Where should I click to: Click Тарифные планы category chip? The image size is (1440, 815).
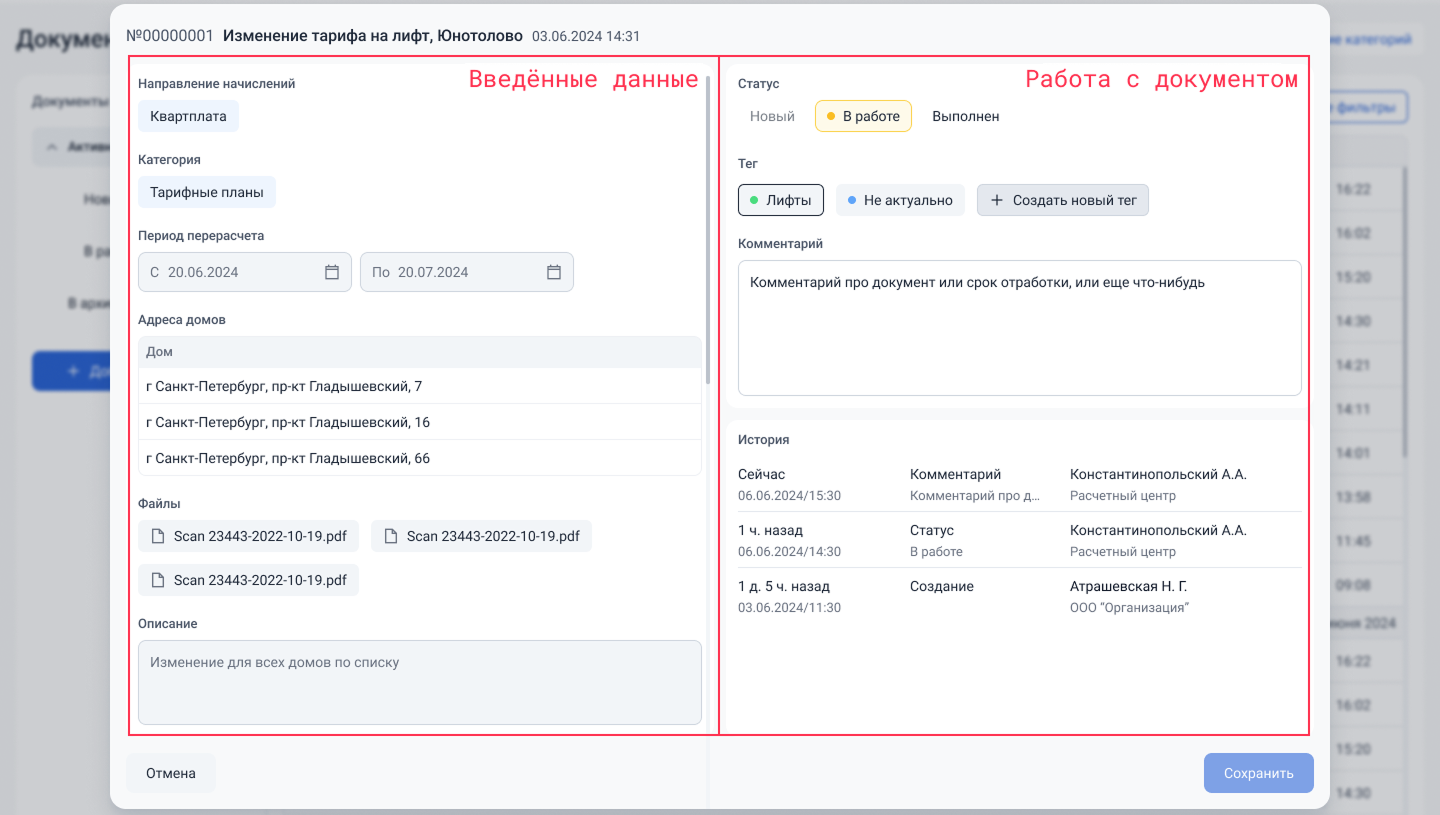(x=207, y=192)
